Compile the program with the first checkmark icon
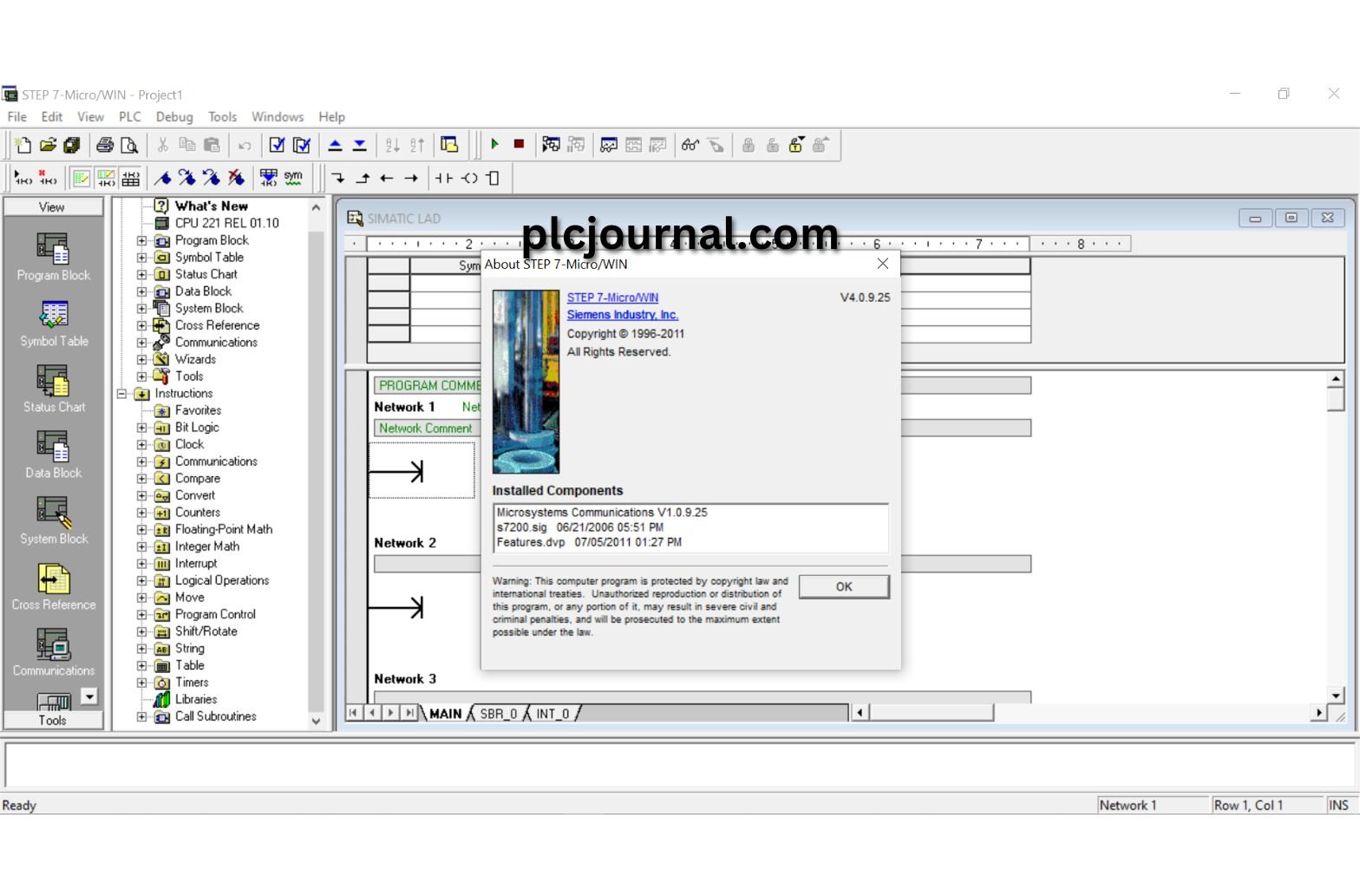The image size is (1360, 896). pos(277,145)
